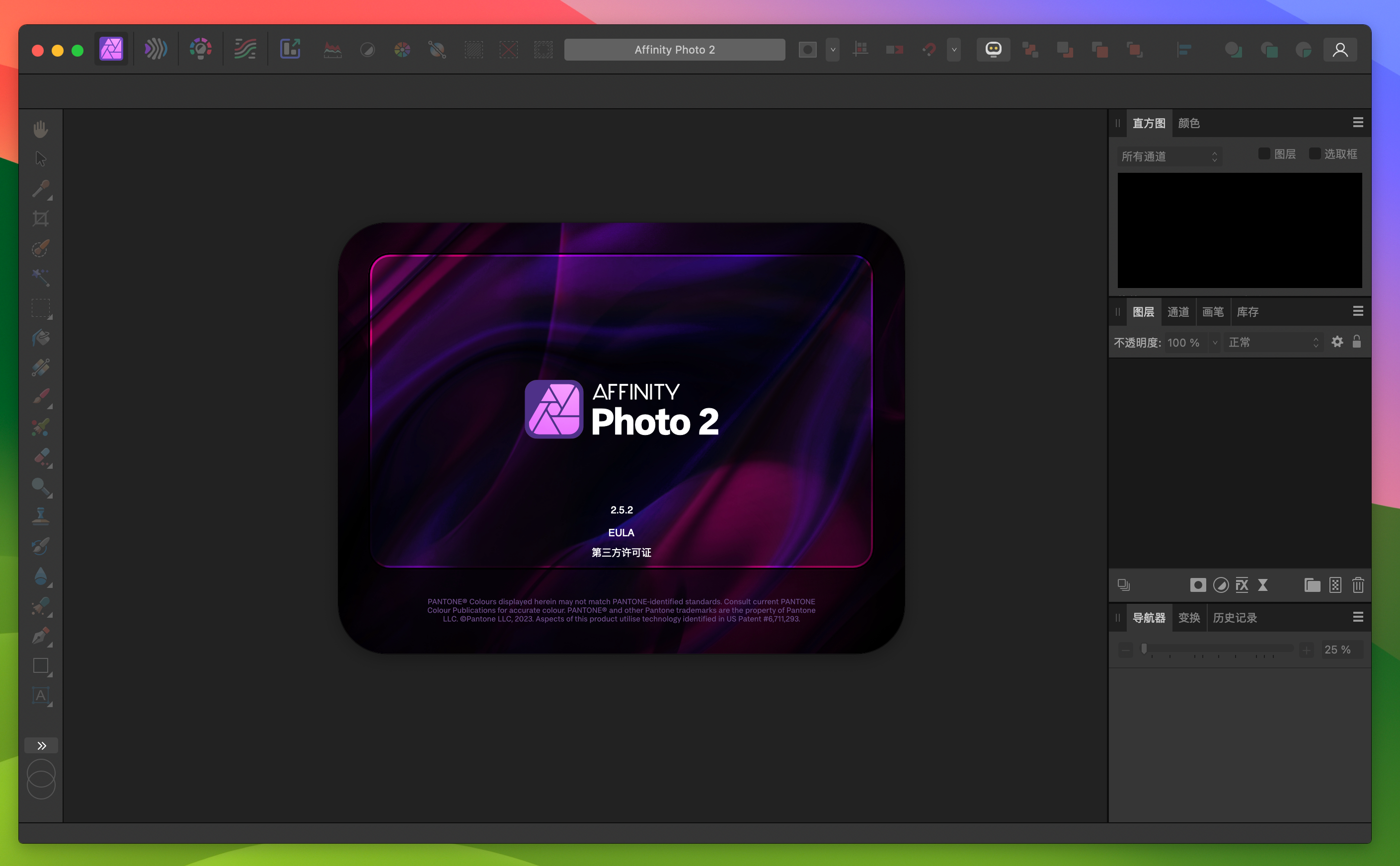Select the Hand tool in toolbar
This screenshot has width=1400, height=866.
coord(41,128)
